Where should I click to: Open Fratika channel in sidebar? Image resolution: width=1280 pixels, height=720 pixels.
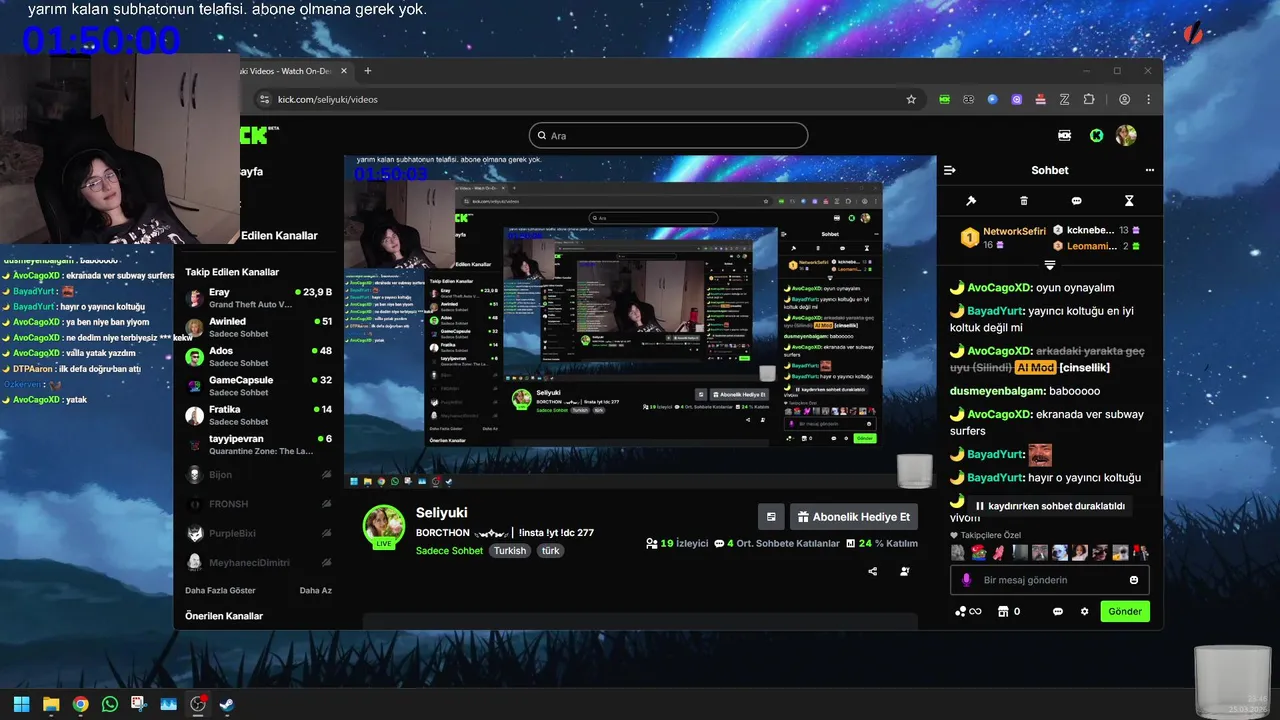click(x=258, y=415)
